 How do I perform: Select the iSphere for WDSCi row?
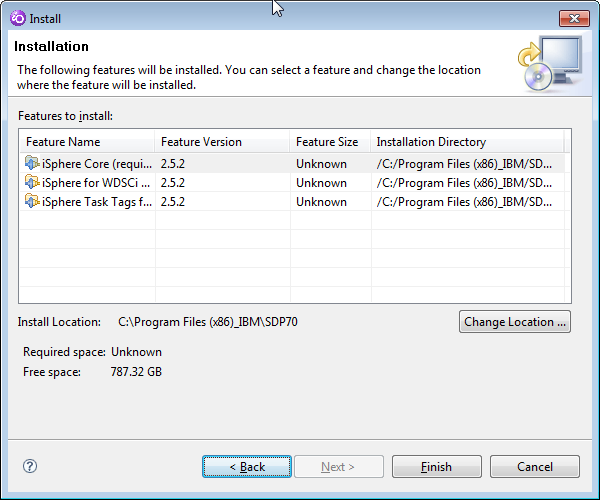click(x=292, y=182)
